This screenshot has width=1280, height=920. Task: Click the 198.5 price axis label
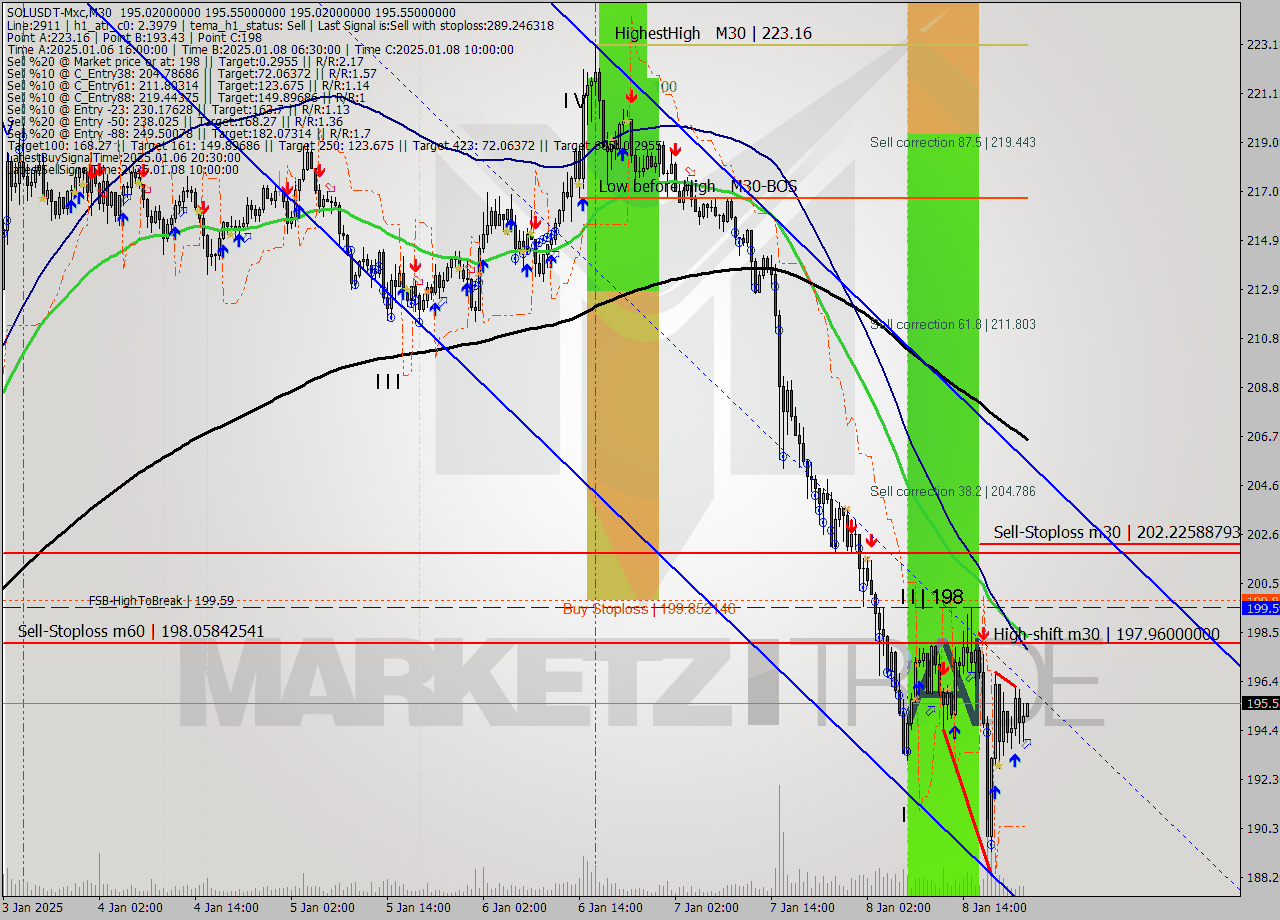[x=1262, y=632]
